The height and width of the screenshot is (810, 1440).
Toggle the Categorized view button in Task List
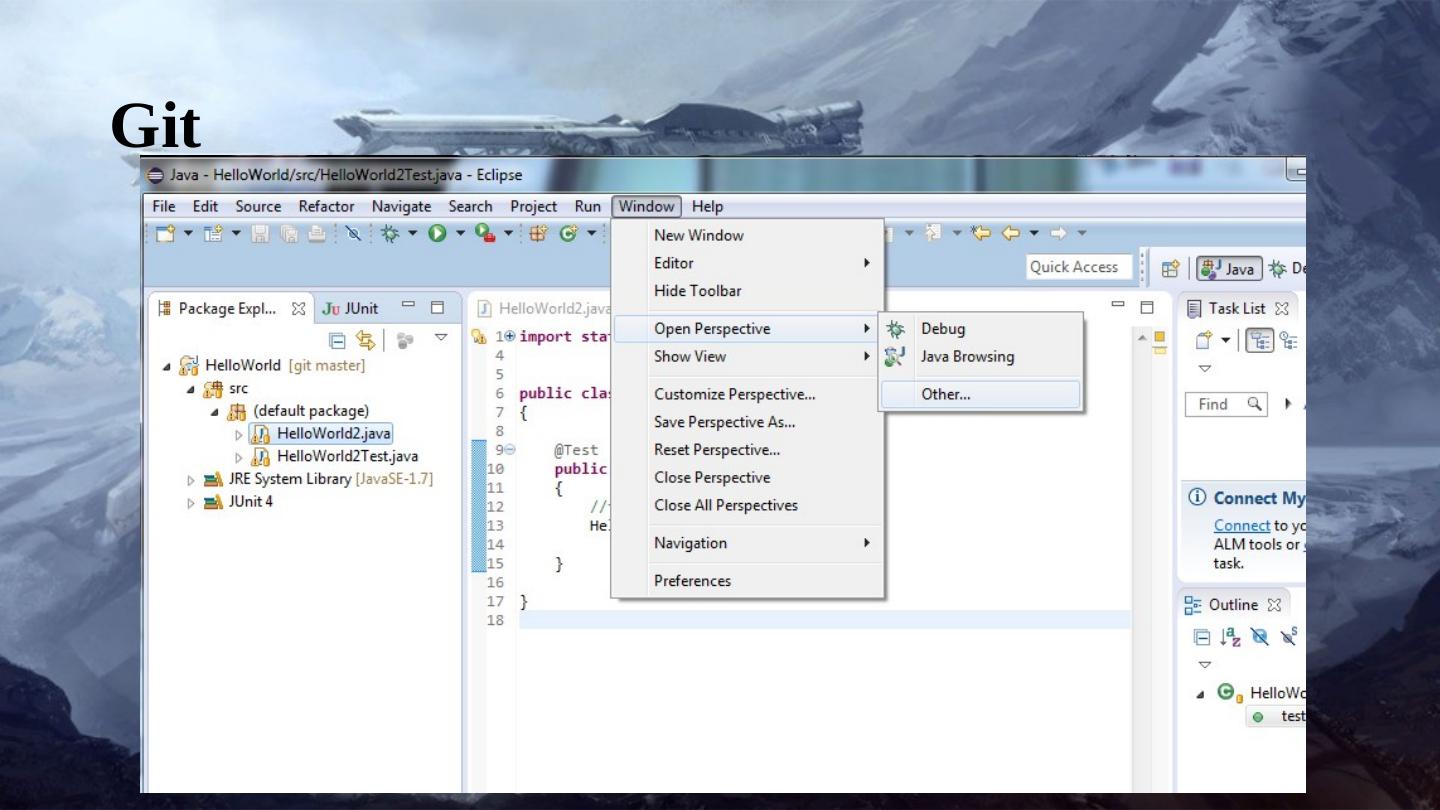point(1253,339)
